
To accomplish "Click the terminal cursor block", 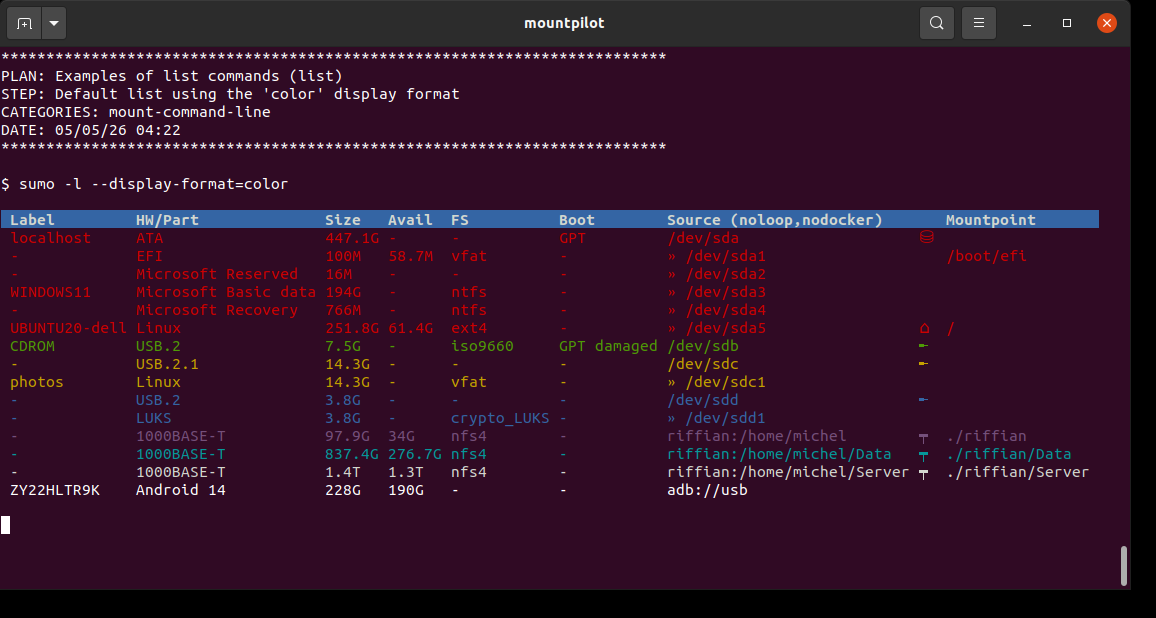I will tap(5, 525).
